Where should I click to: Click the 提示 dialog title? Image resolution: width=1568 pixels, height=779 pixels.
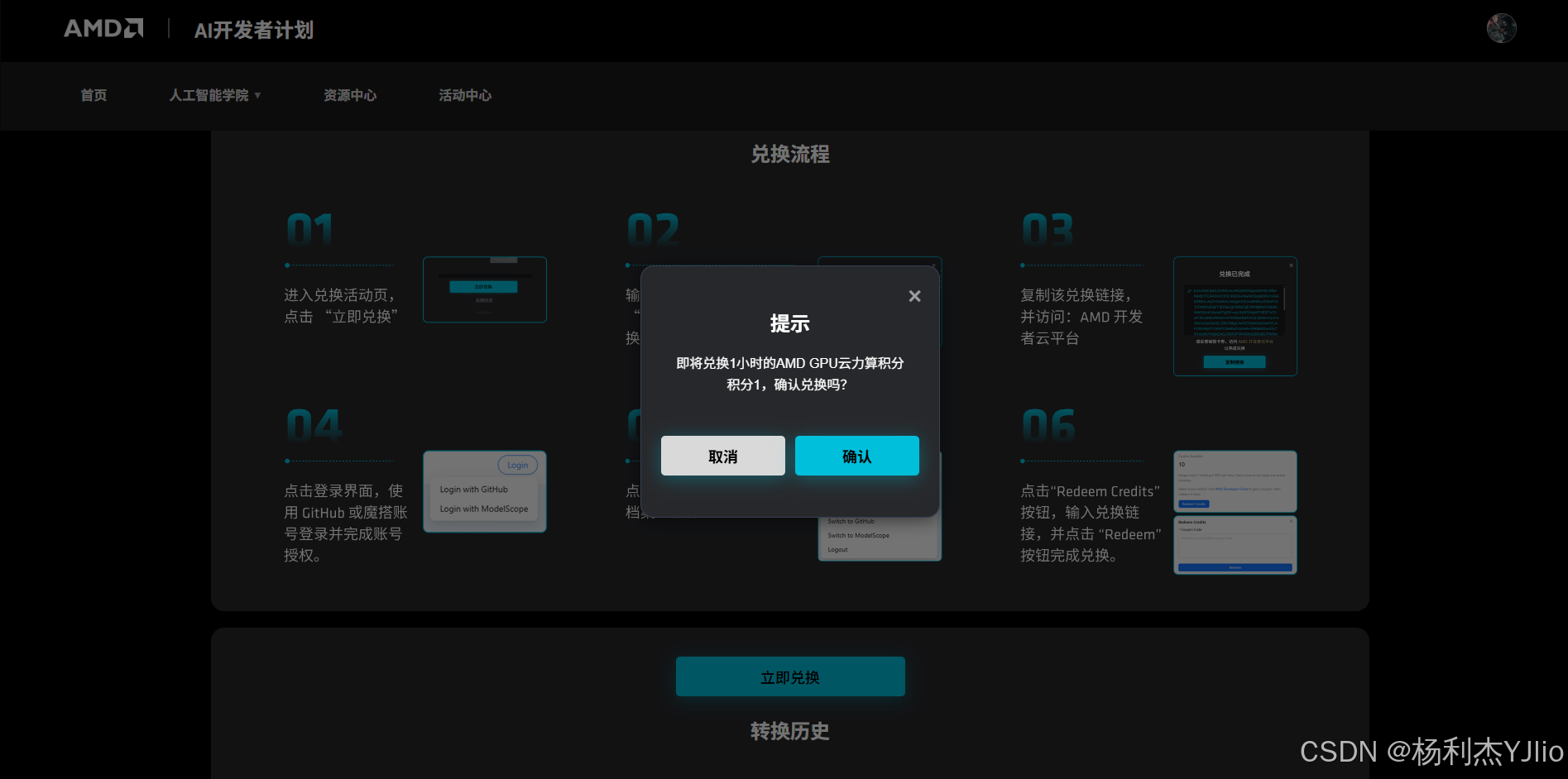click(x=790, y=323)
